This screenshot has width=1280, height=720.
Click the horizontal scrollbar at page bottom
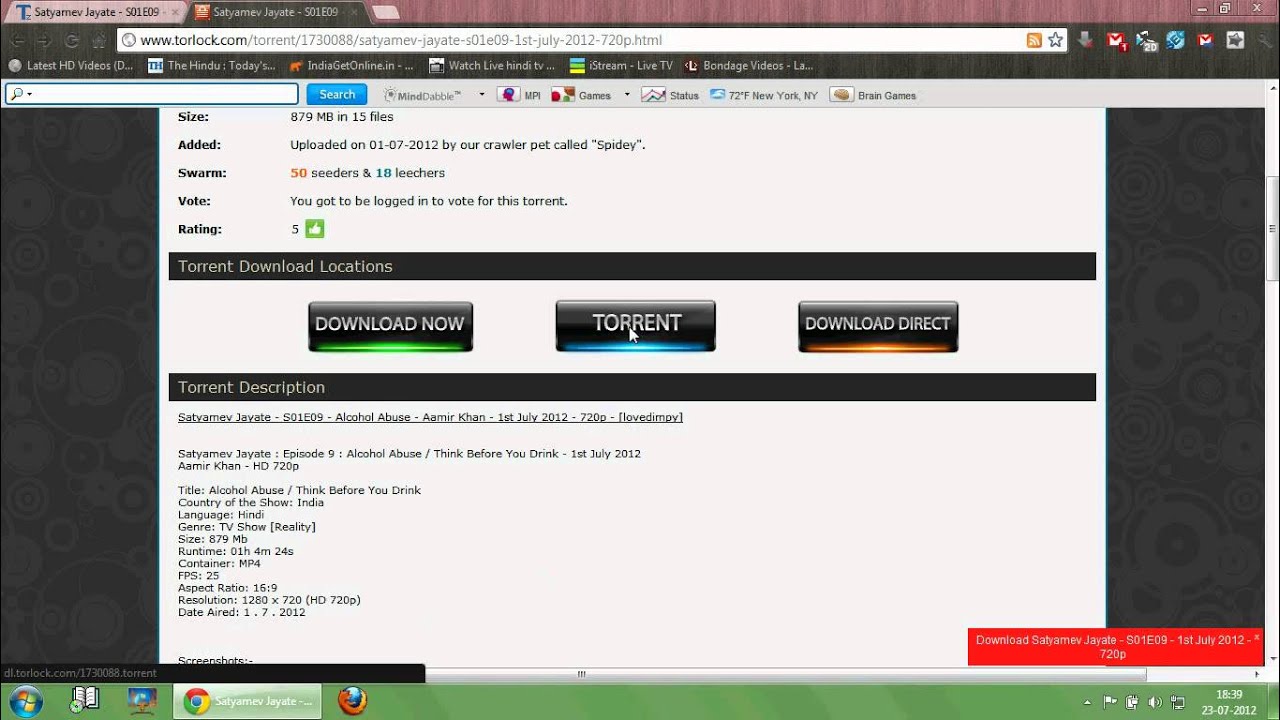coord(581,674)
